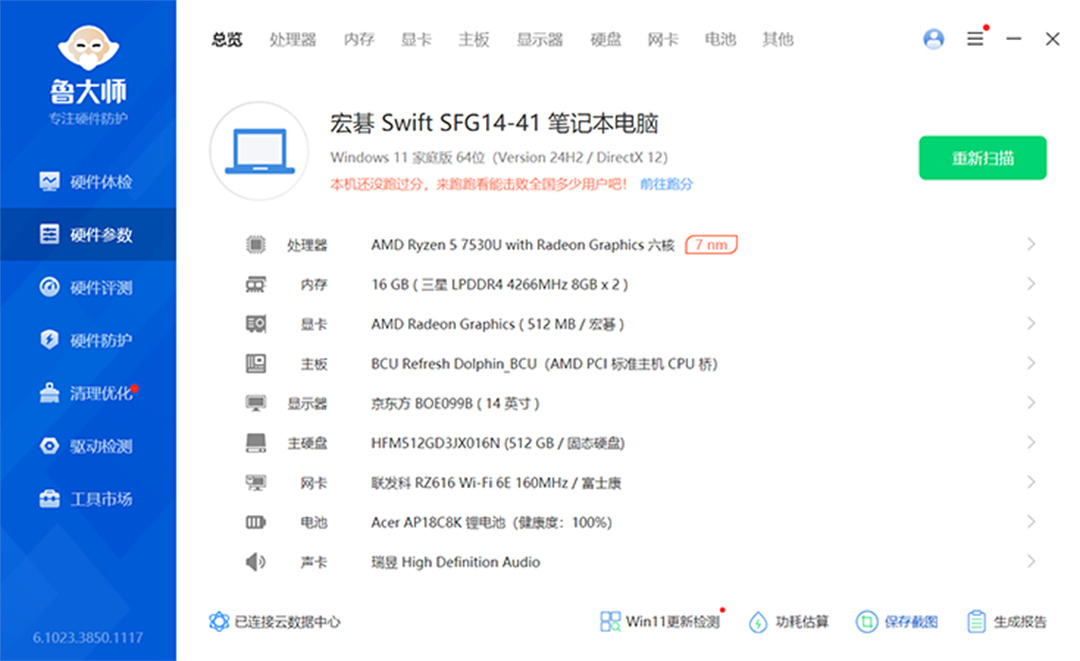
Task: Expand the 内存 details arrow
Action: (x=1031, y=284)
